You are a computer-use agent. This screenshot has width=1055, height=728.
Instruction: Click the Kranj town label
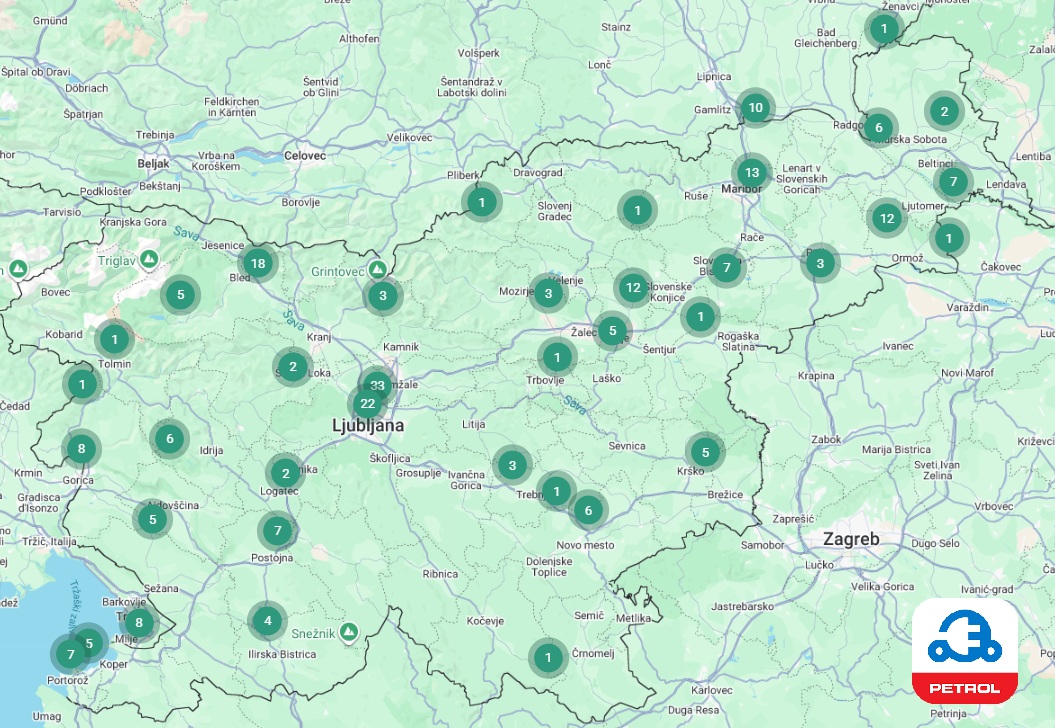pos(319,336)
